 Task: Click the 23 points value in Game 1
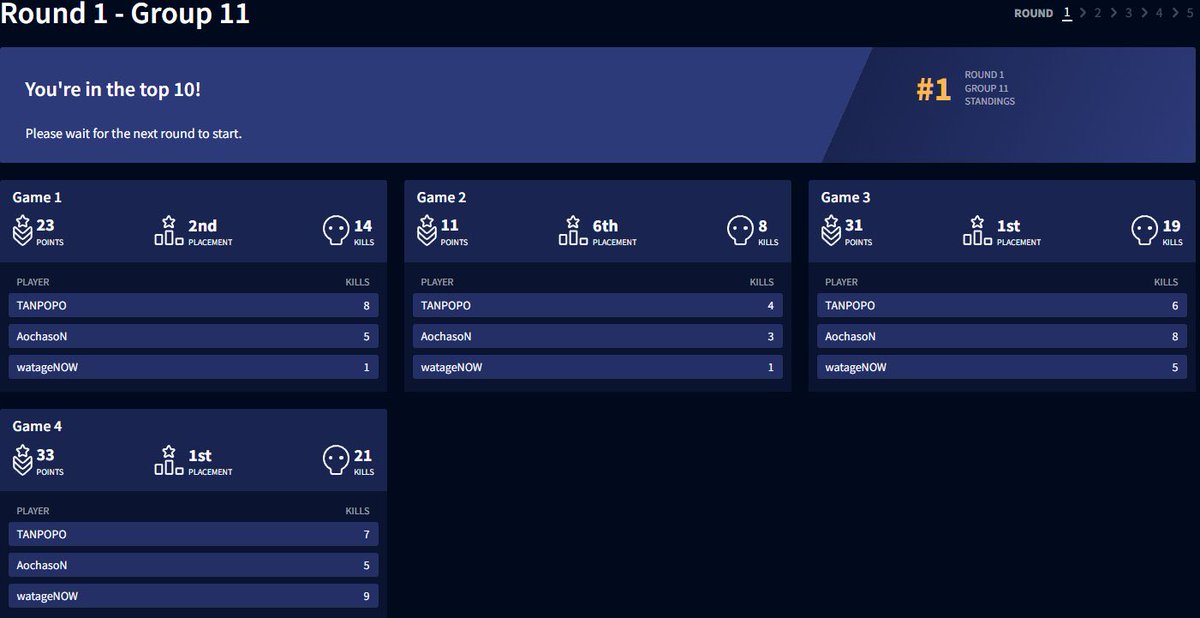pos(45,225)
